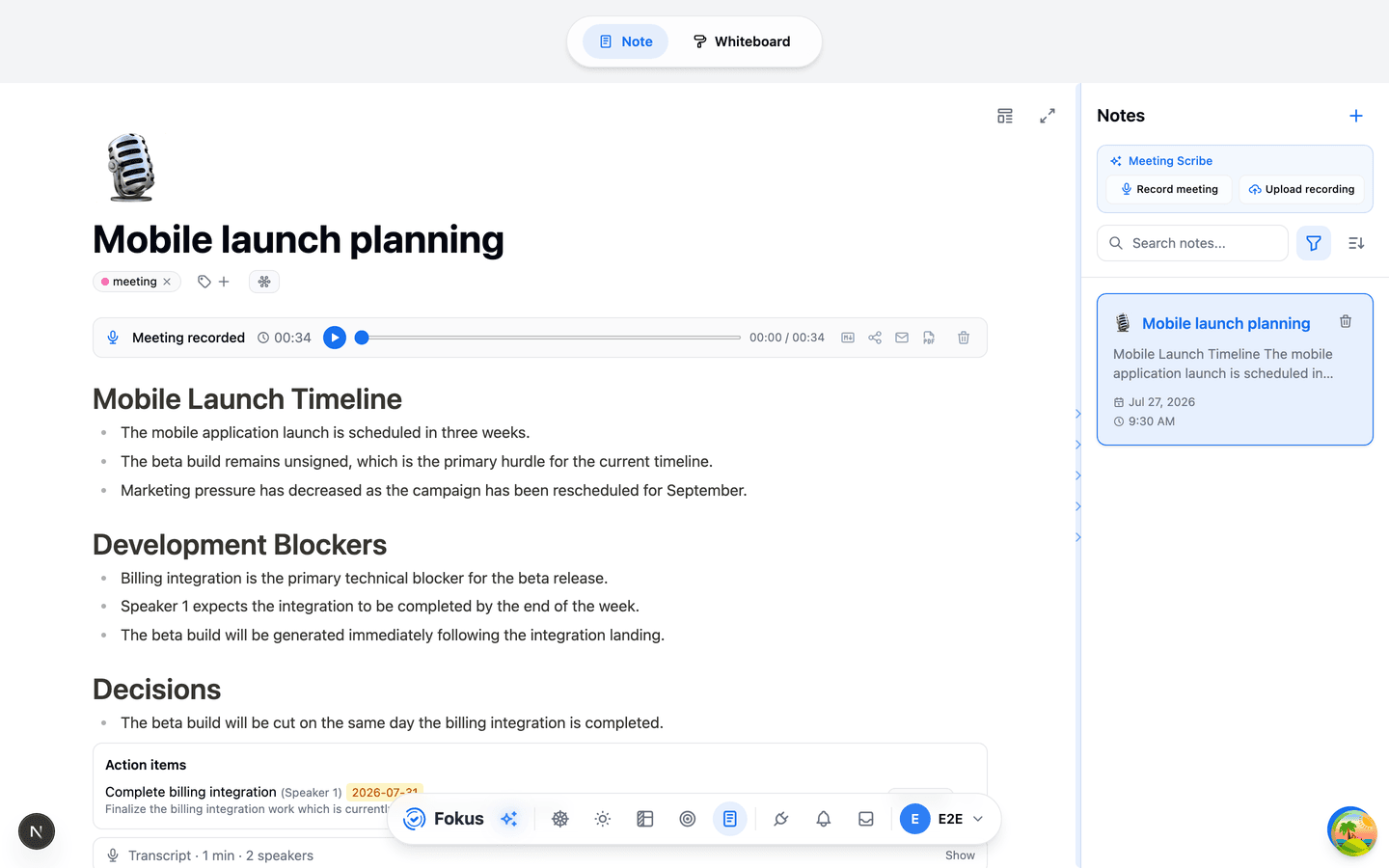Screen dimensions: 1389x868
Task: Share the meeting recording
Action: tap(875, 338)
